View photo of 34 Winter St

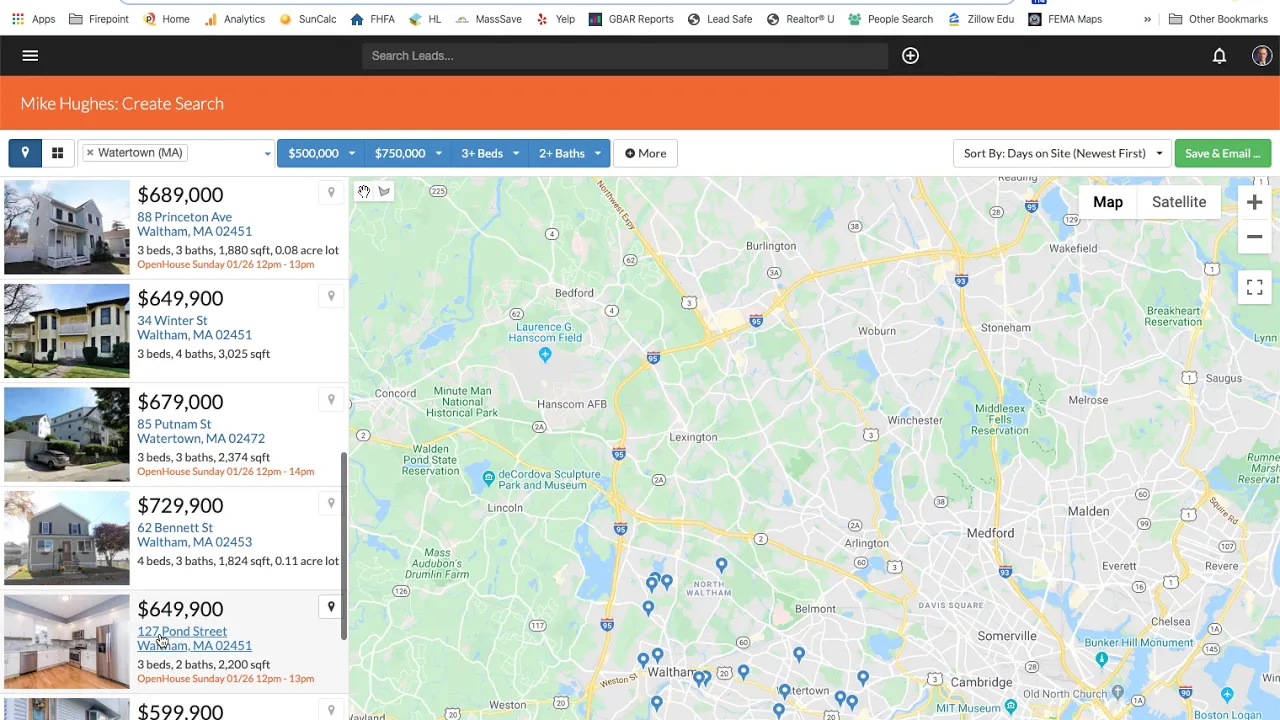[67, 331]
